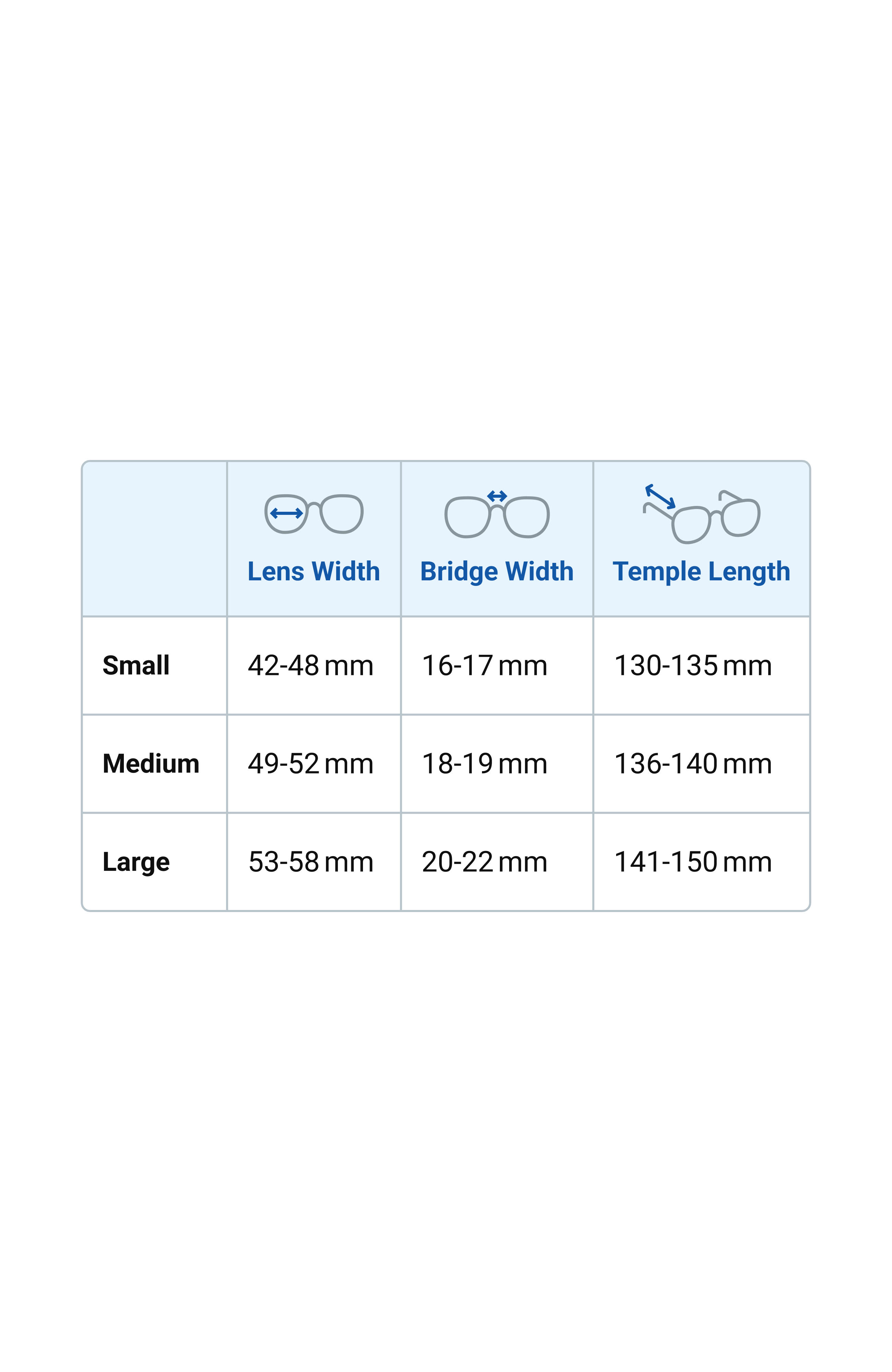This screenshot has height=1372, width=892.
Task: Choose the 49-52 mm lens width value
Action: (311, 763)
